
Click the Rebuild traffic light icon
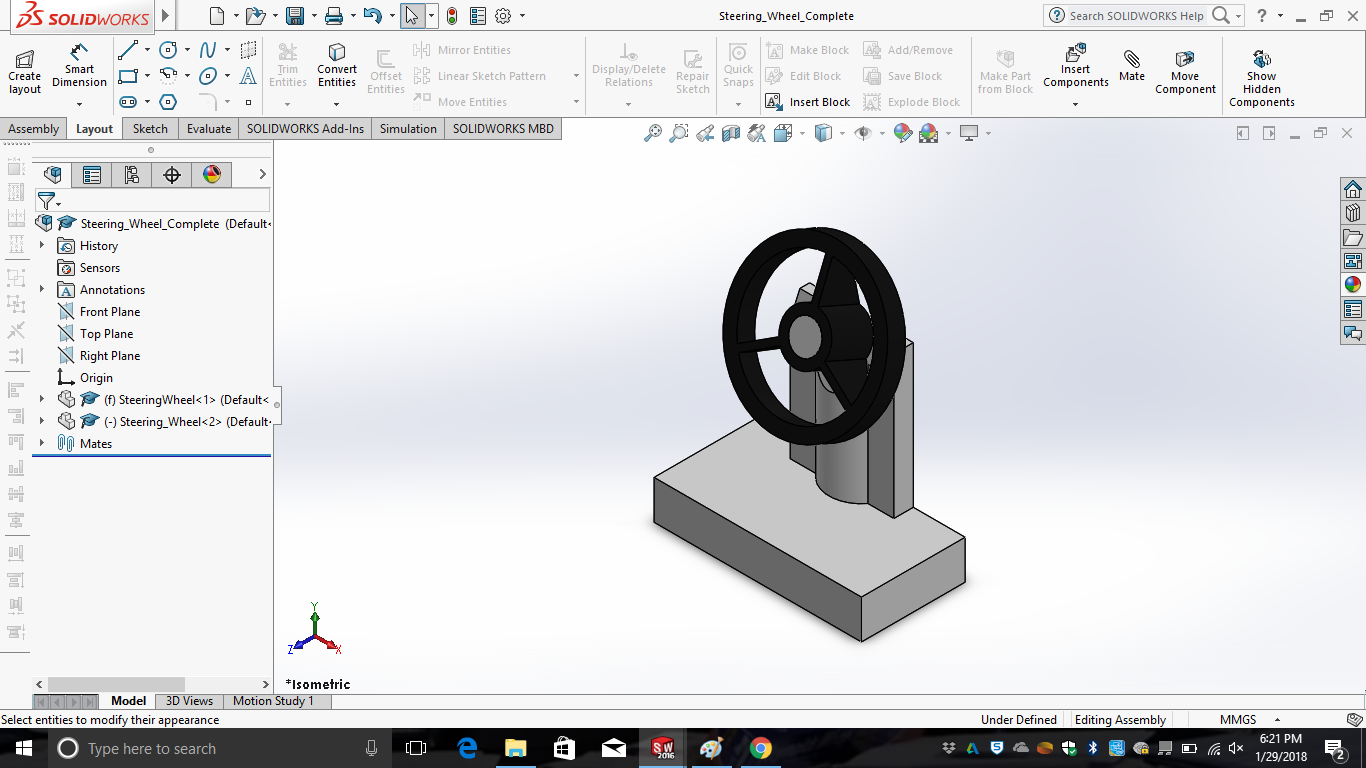coord(452,16)
